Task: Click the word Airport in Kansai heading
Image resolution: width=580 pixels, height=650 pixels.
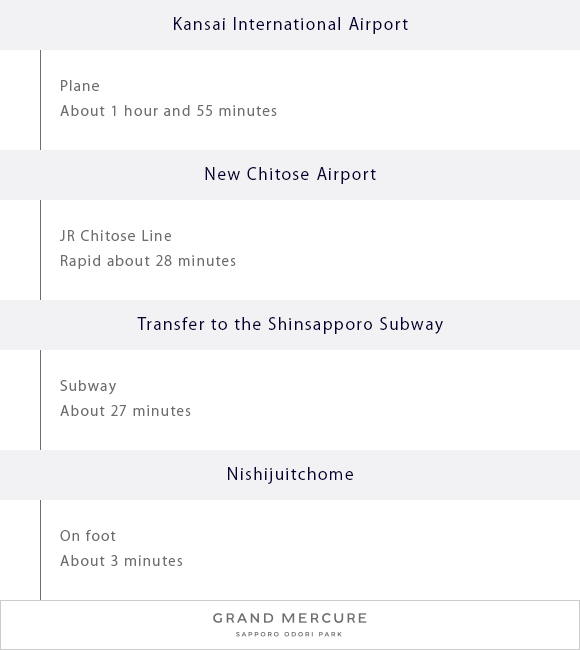Action: pos(379,25)
